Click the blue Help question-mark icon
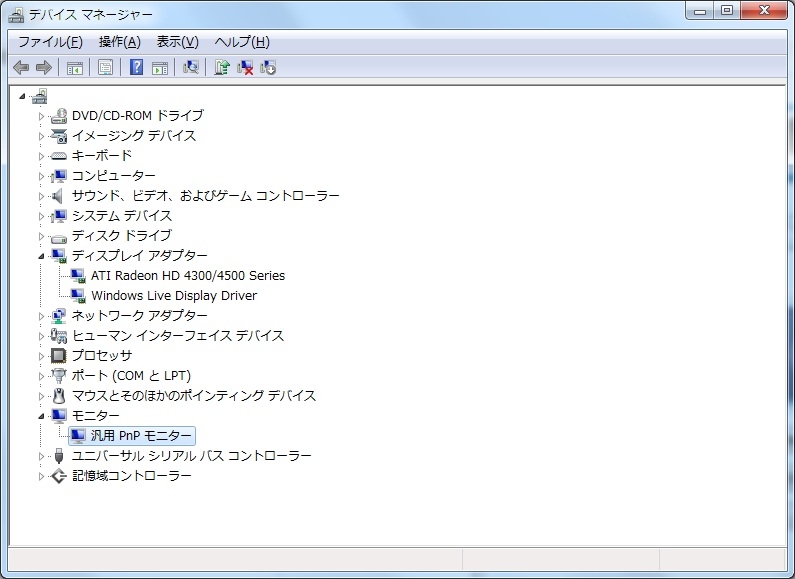The height and width of the screenshot is (579, 795). (136, 67)
